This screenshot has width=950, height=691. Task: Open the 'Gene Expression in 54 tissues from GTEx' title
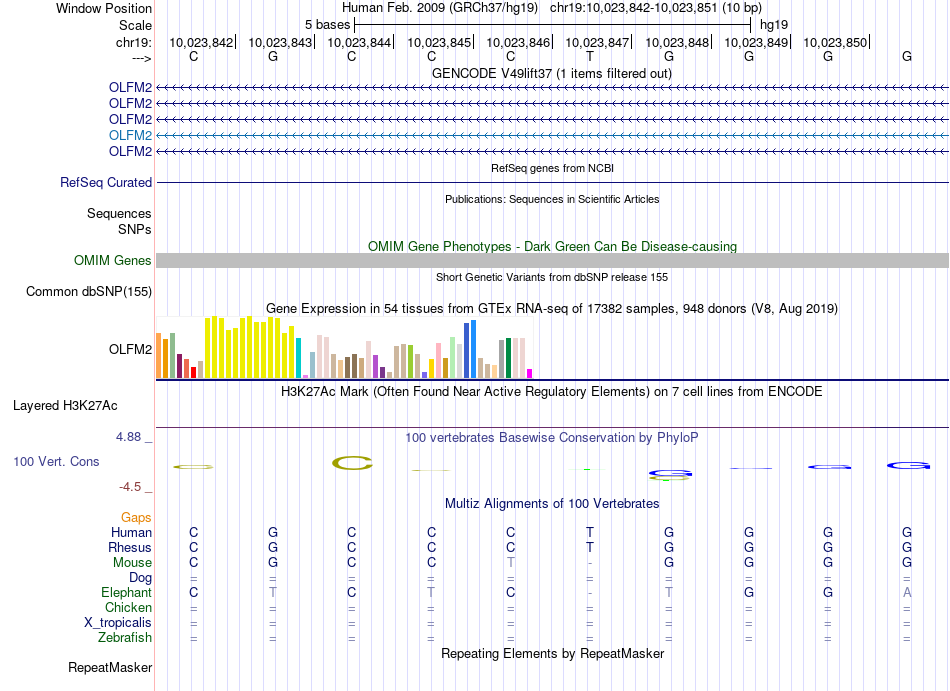coord(552,308)
